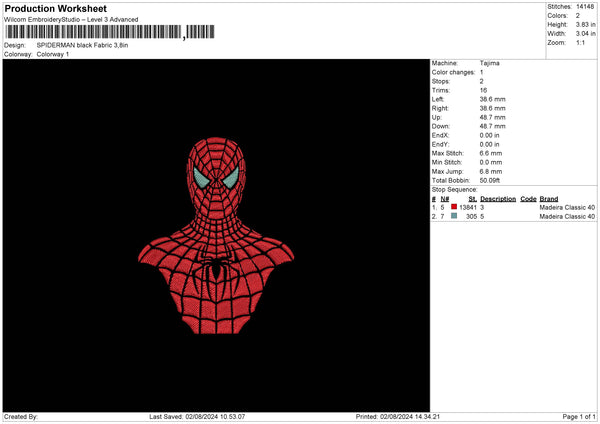Click the Machine value Tajima
This screenshot has height=424, width=600.
tap(489, 62)
